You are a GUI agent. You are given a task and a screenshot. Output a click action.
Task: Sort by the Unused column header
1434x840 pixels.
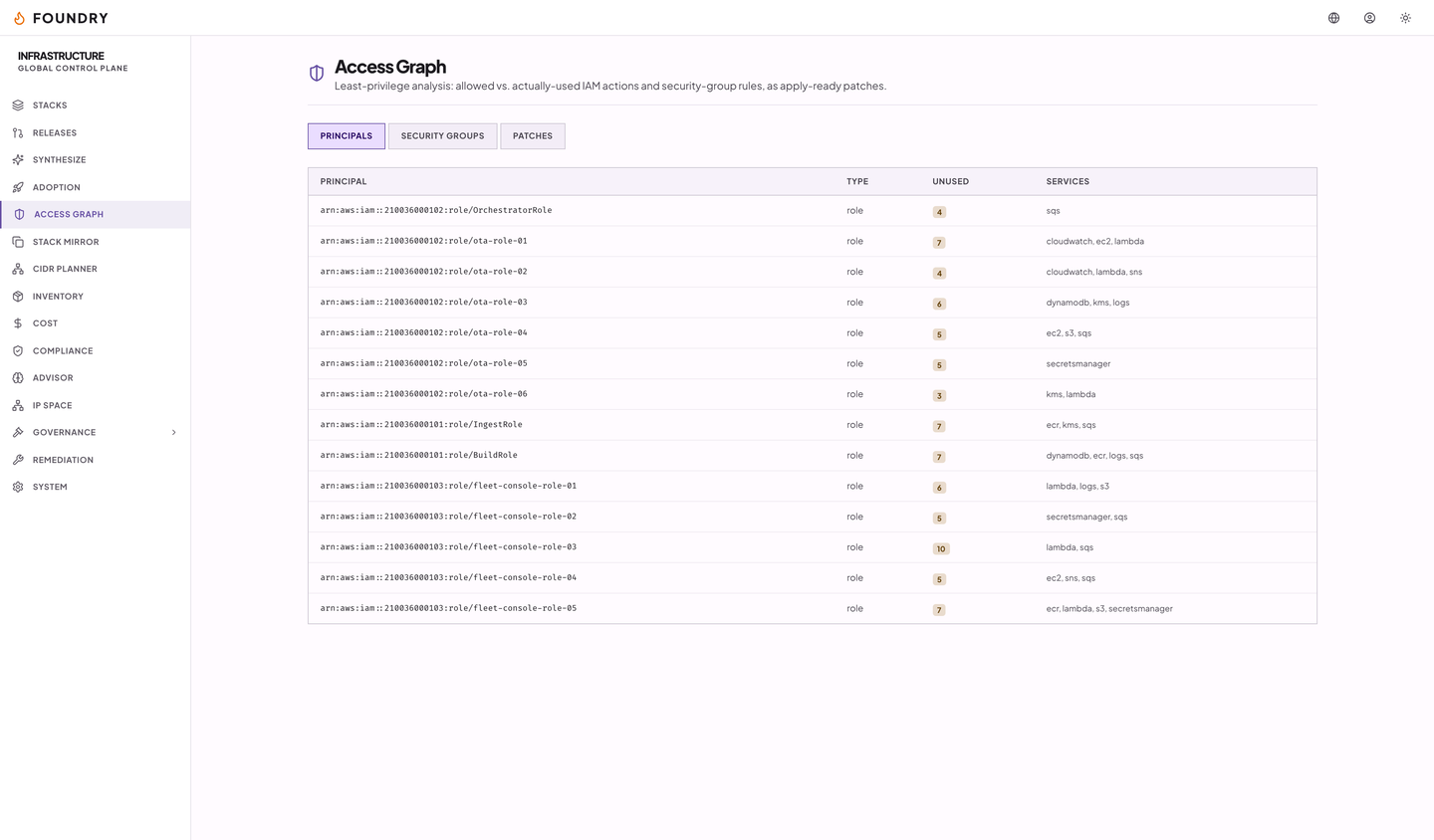951,182
